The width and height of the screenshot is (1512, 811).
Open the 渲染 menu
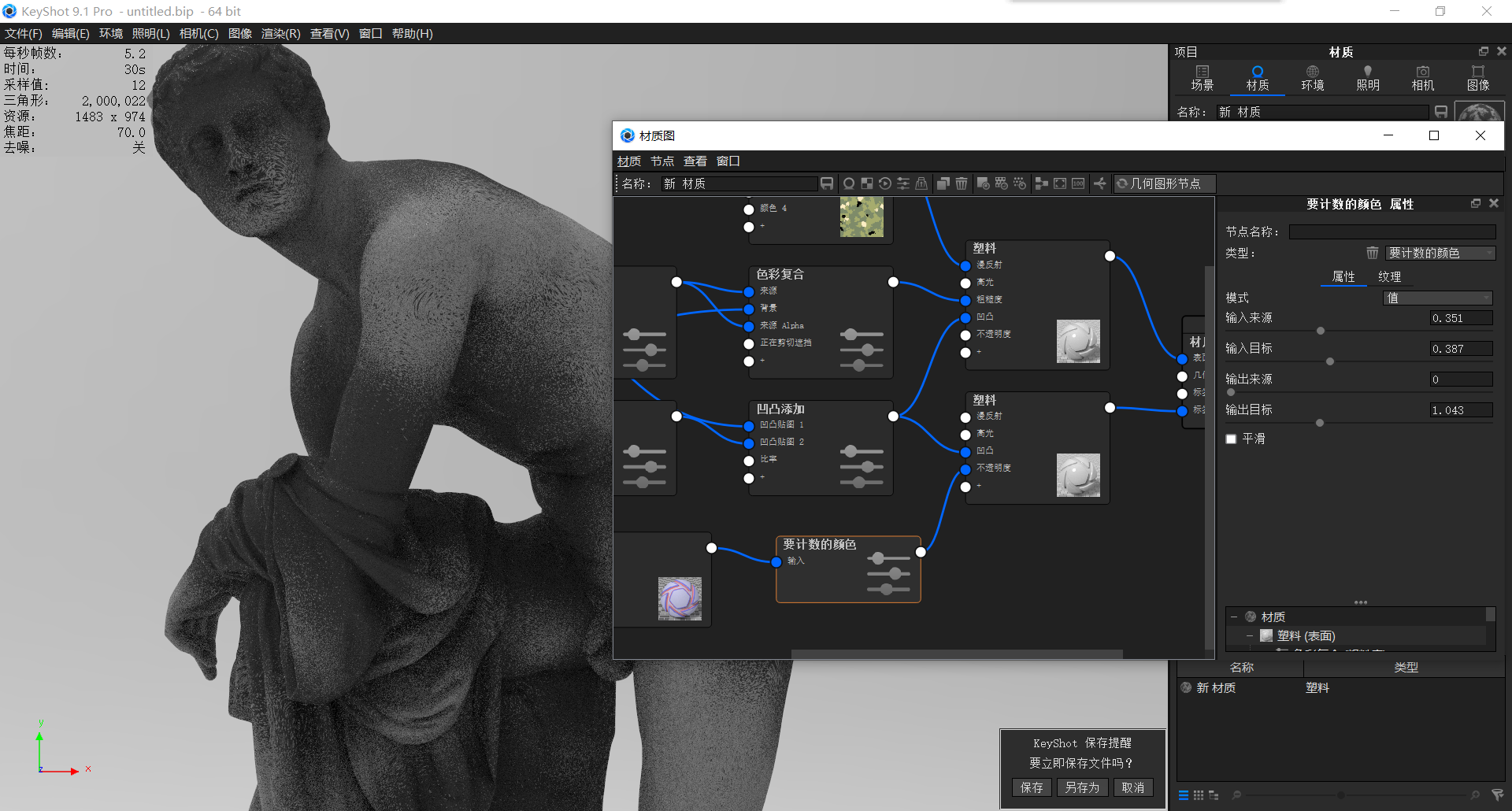(279, 33)
